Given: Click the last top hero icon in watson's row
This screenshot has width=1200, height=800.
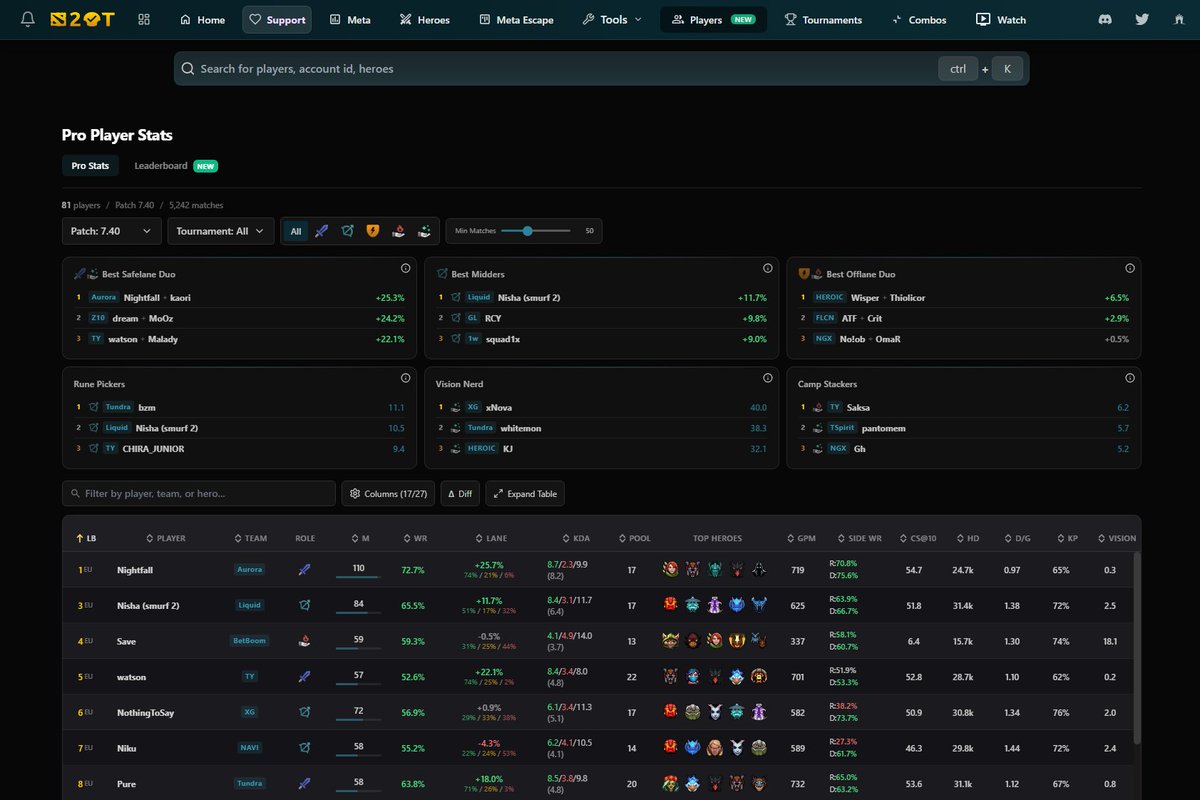Looking at the screenshot, I should [x=759, y=677].
